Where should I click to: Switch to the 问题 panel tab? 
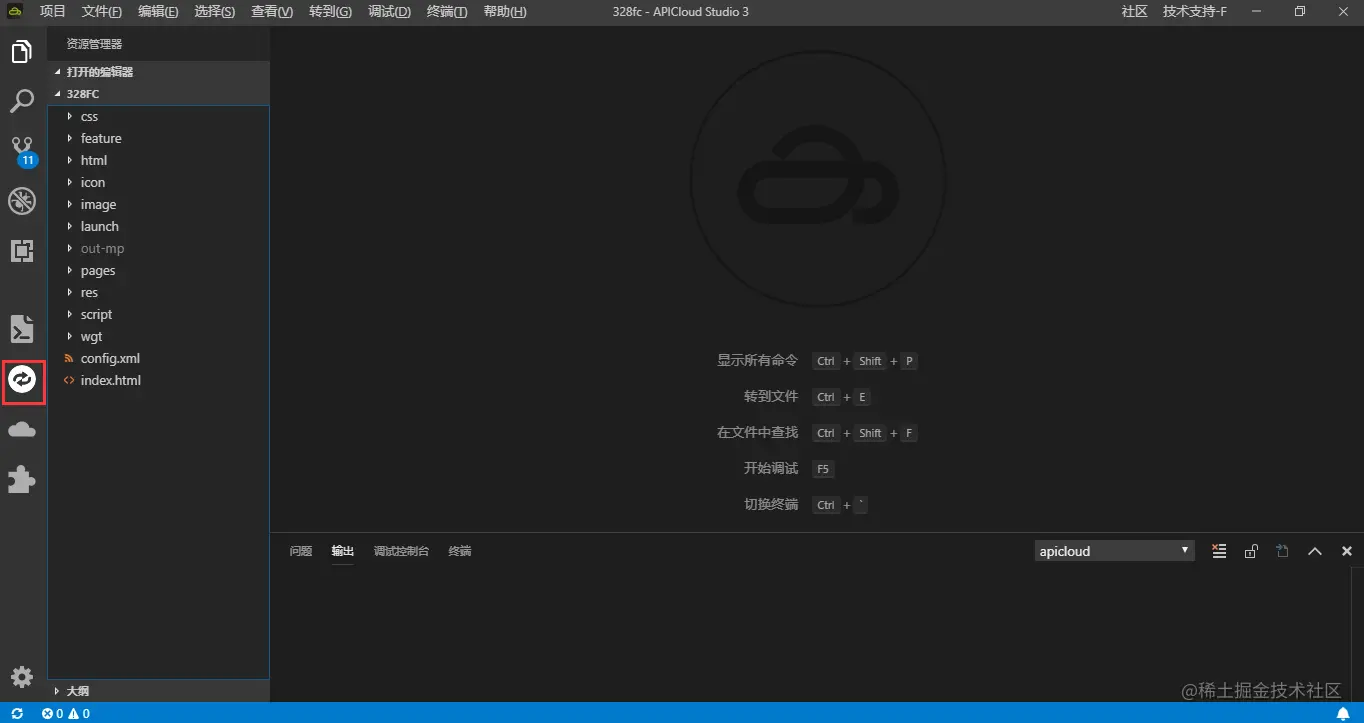pos(301,551)
